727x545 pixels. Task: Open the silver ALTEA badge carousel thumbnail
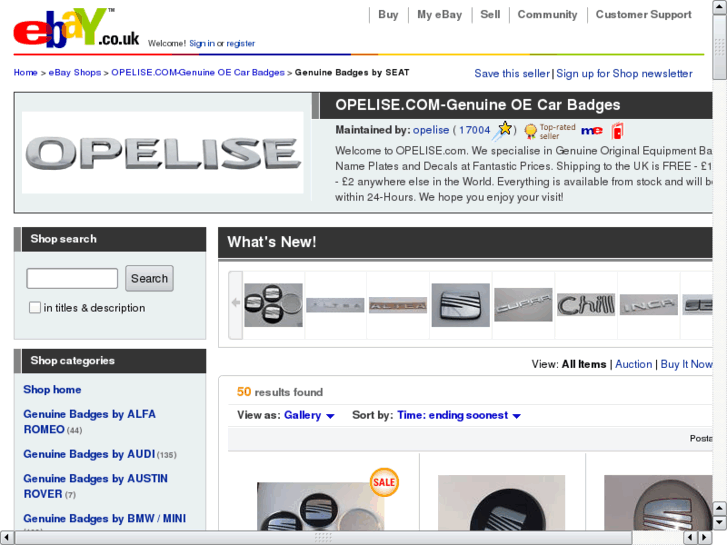pos(335,305)
